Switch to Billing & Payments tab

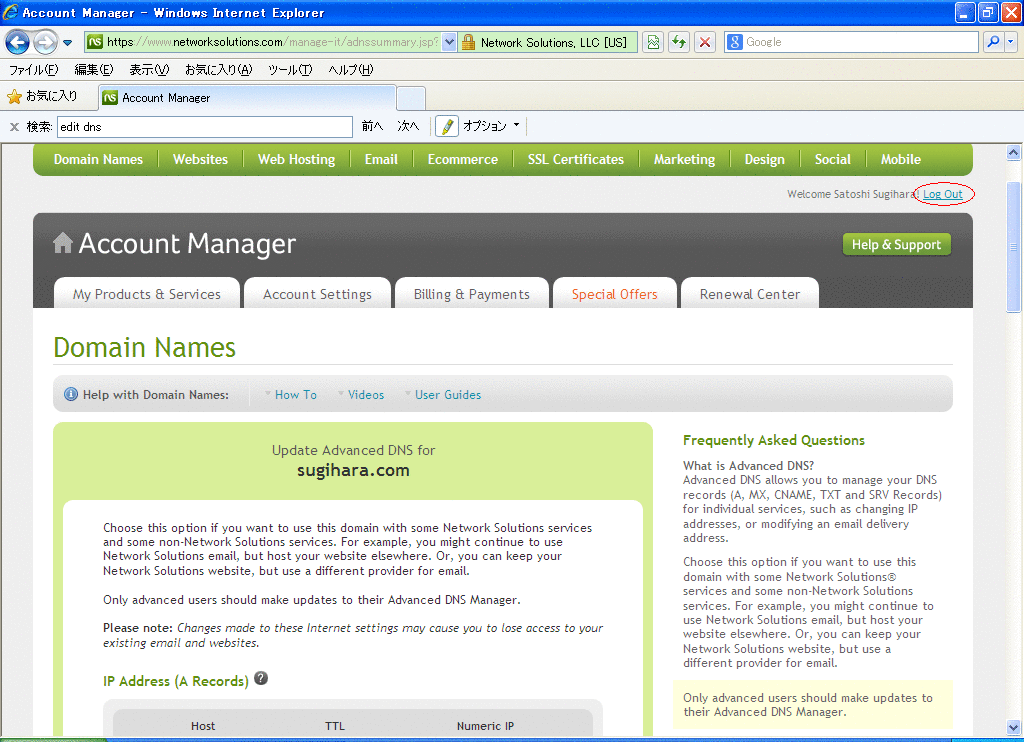pyautogui.click(x=472, y=295)
